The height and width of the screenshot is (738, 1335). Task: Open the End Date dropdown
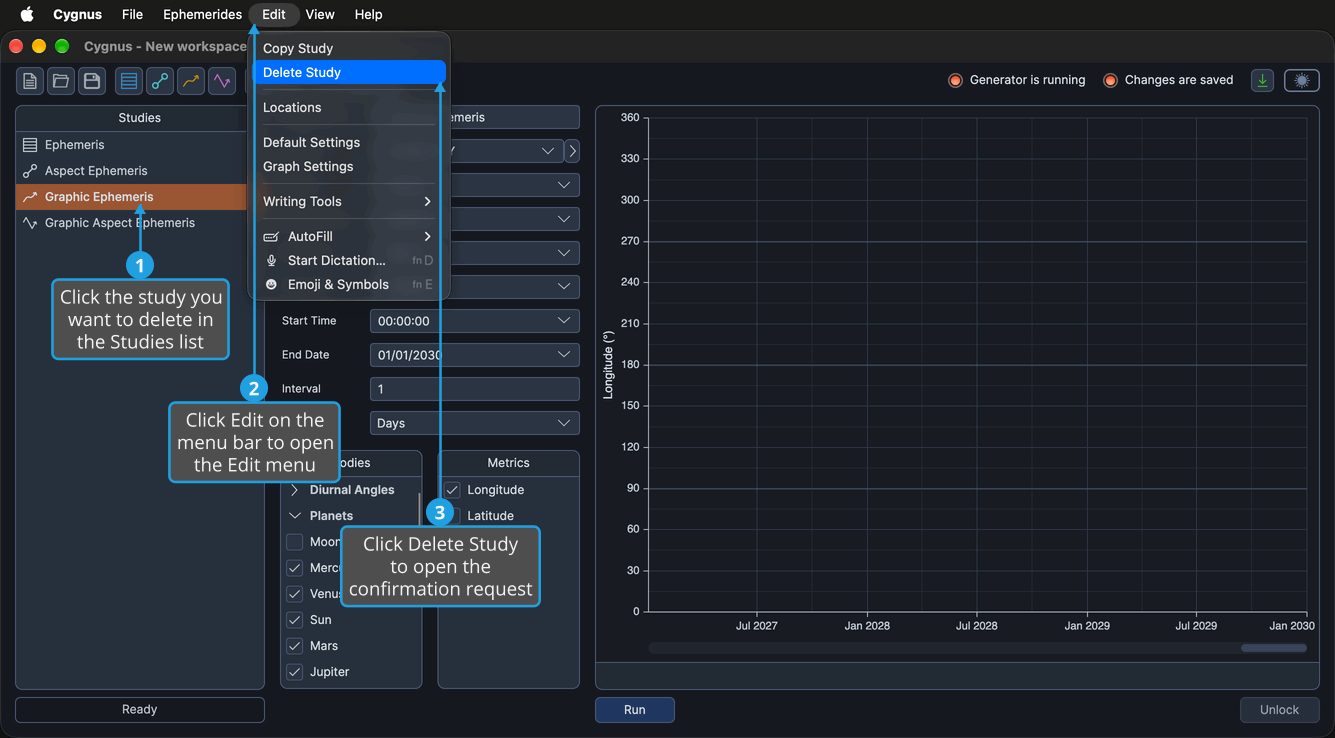click(x=474, y=355)
